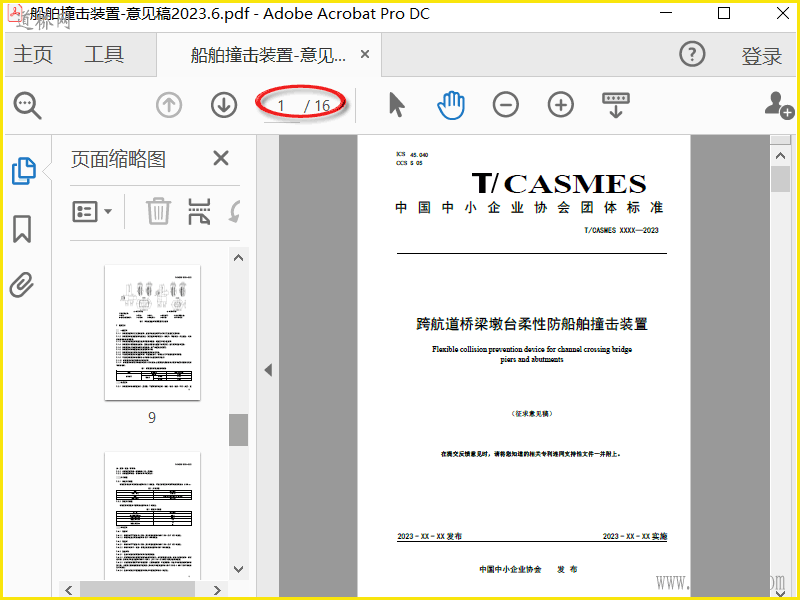
Task: Go to previous page with up arrow
Action: click(x=169, y=106)
